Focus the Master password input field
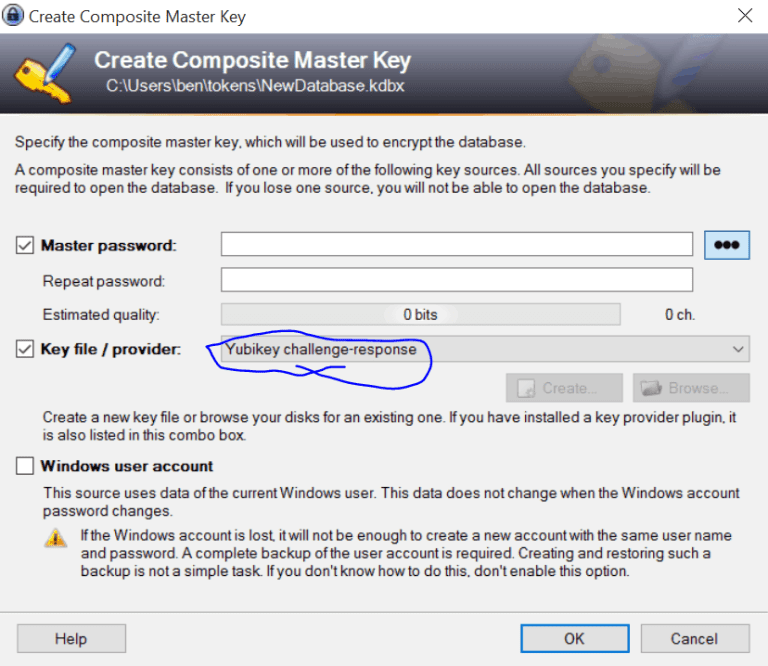Screen dimensions: 768x666 [x=456, y=245]
